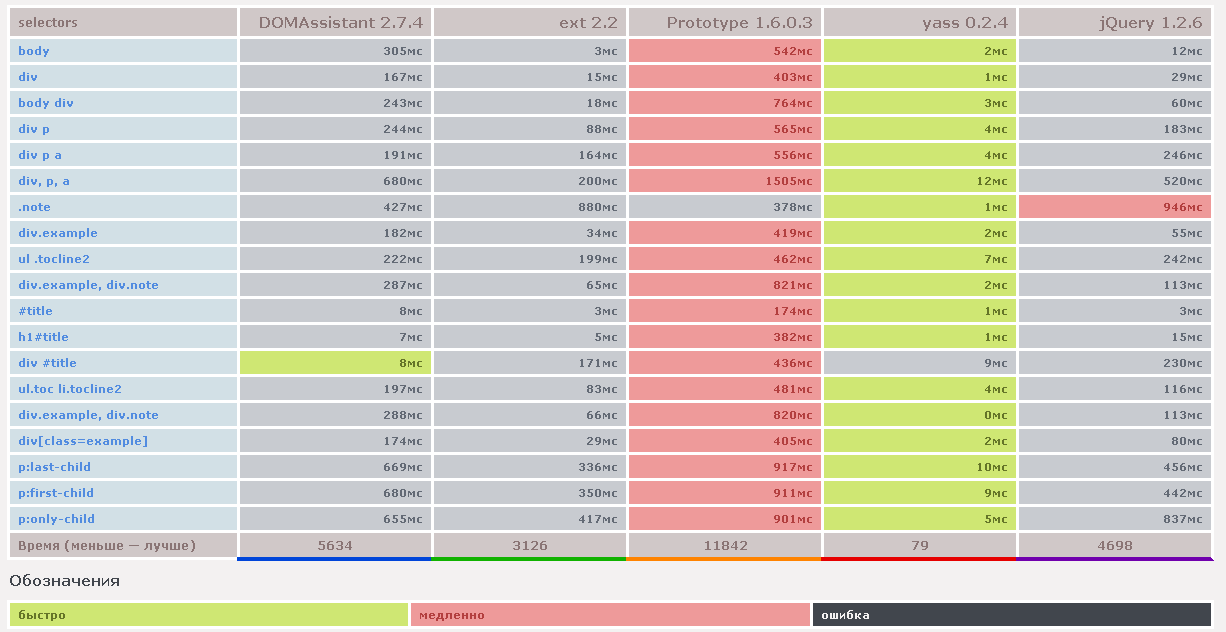1226x632 pixels.
Task: Open the ul.toc li.tocline2 selector link
Action: [x=70, y=389]
